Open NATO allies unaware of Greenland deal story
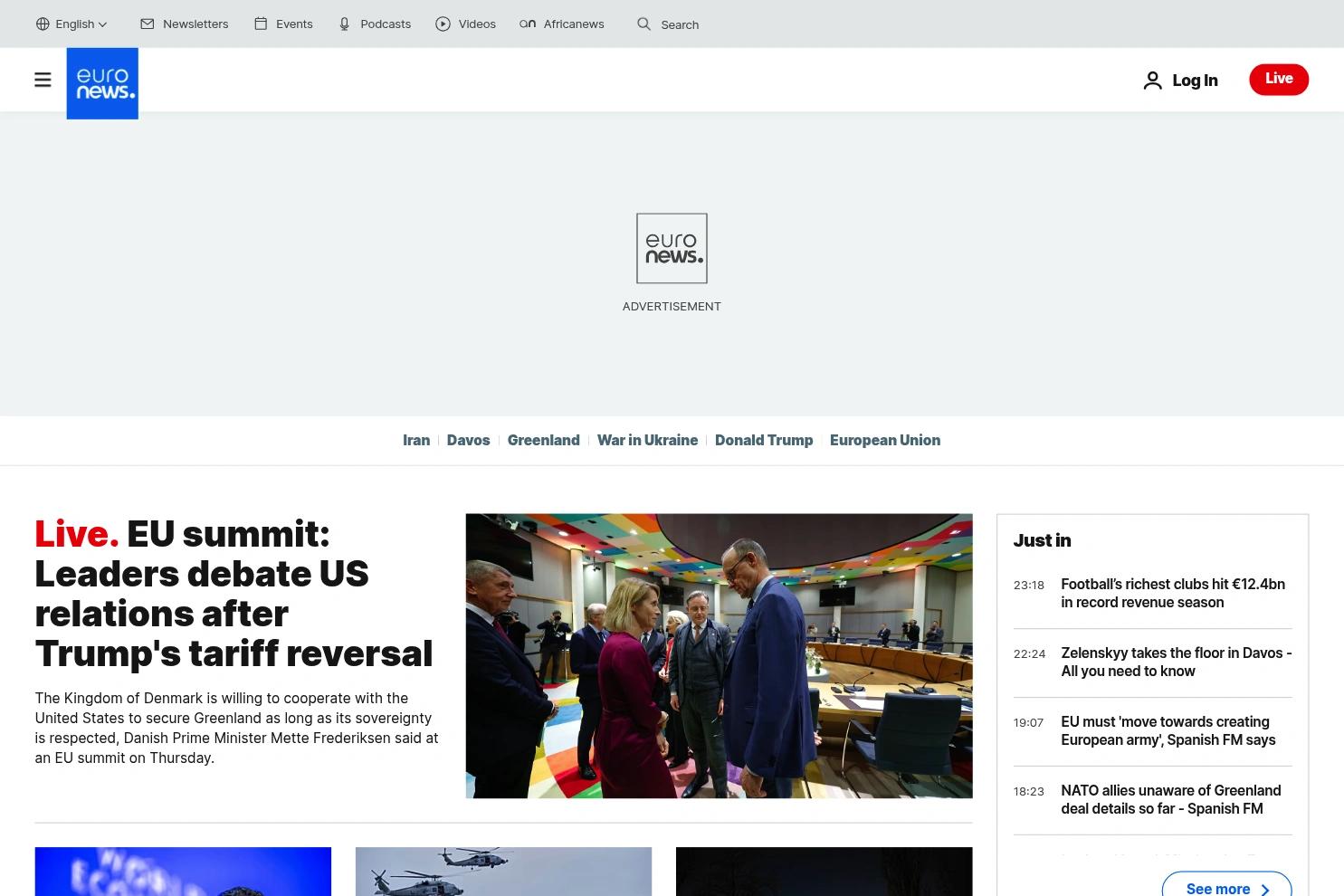This screenshot has width=1344, height=896. click(1171, 799)
